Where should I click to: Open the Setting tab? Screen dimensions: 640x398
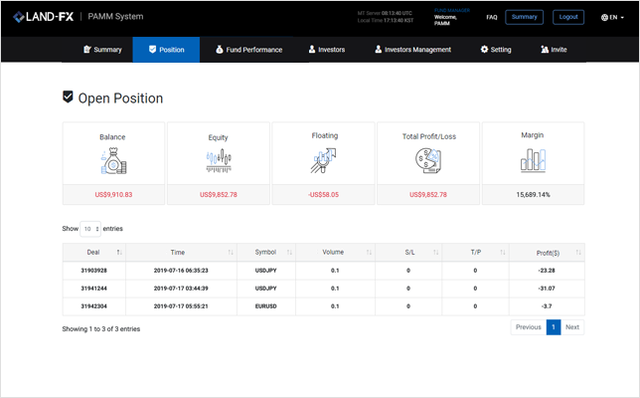(x=496, y=50)
